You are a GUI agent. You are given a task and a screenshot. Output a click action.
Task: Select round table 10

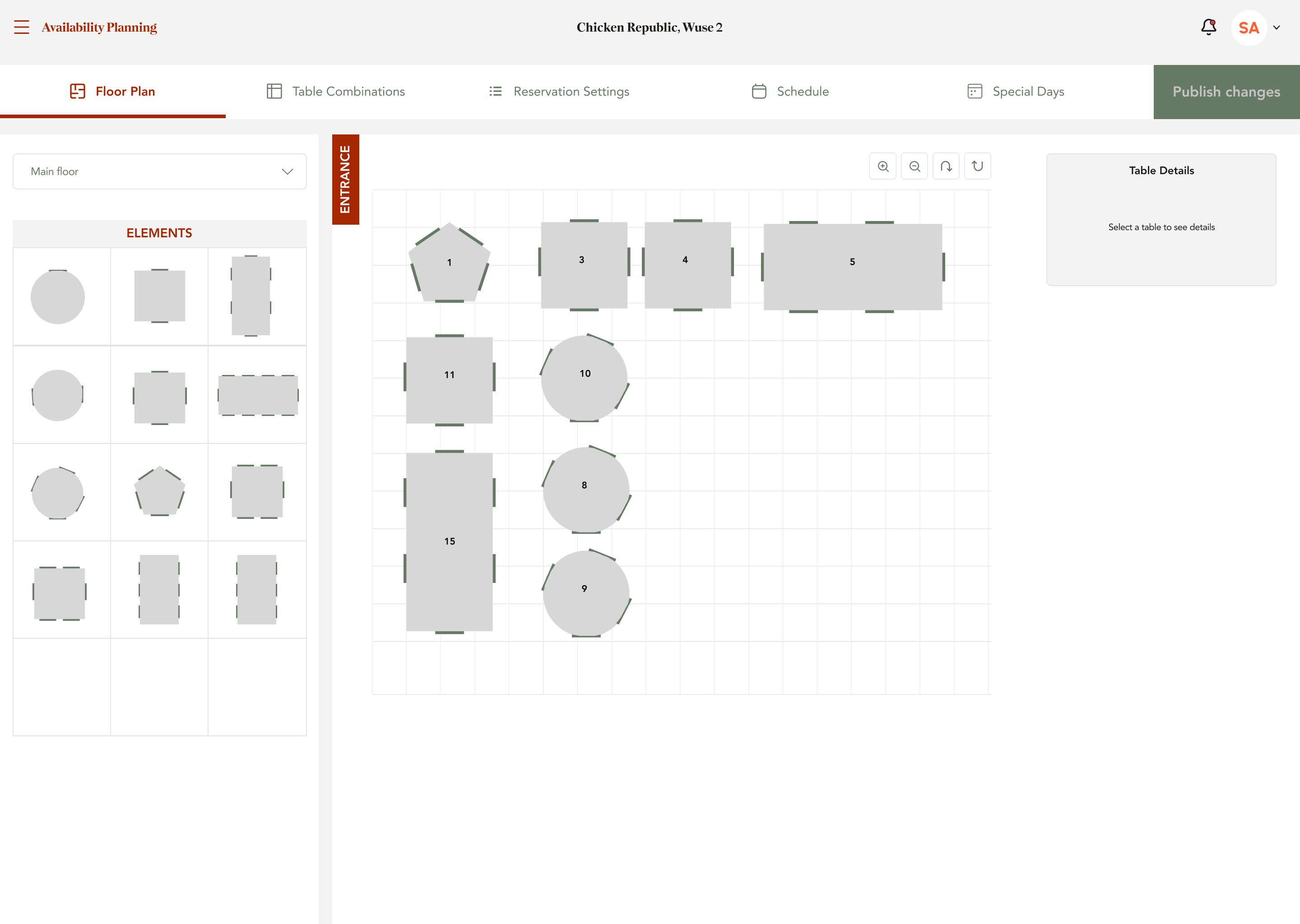585,378
